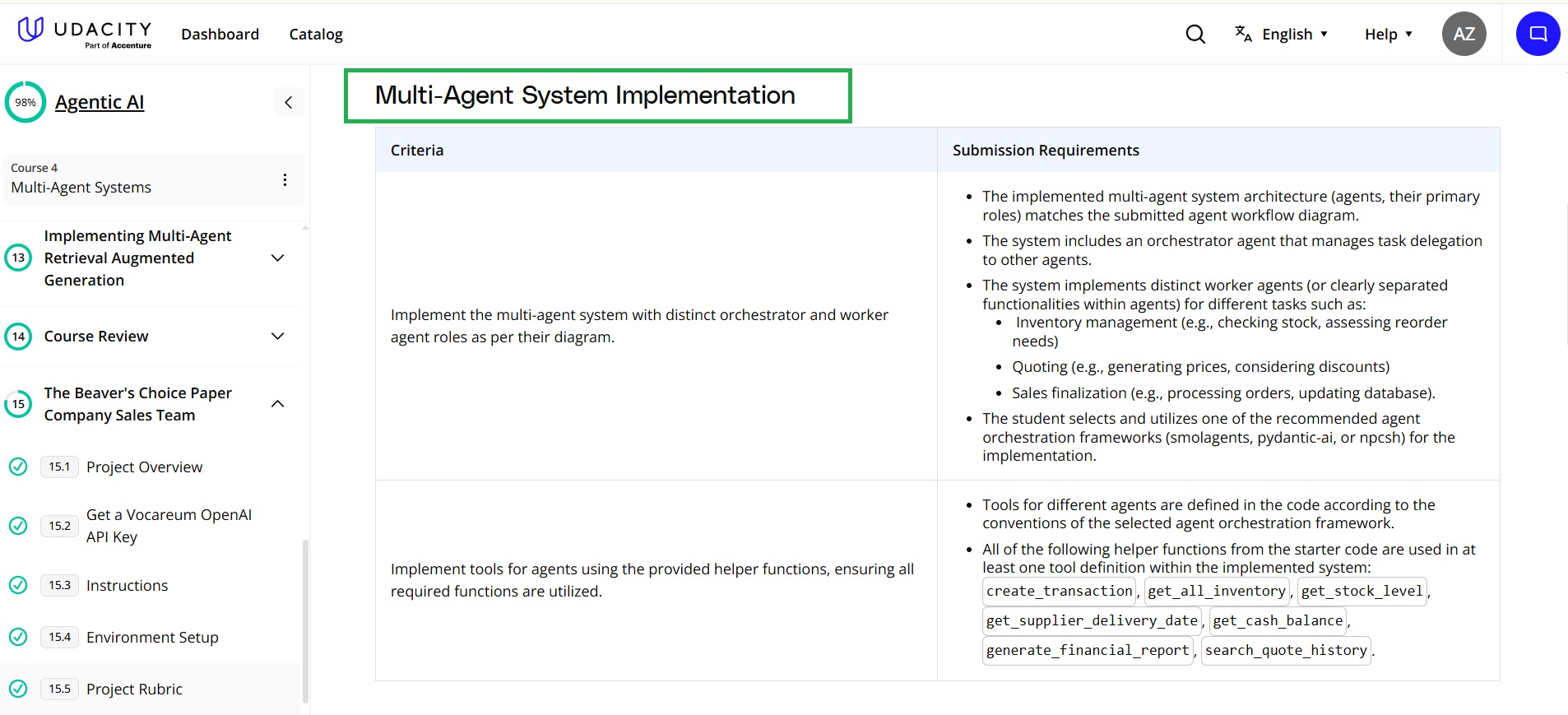
Task: Open the Agentic AI course link
Action: tap(100, 102)
